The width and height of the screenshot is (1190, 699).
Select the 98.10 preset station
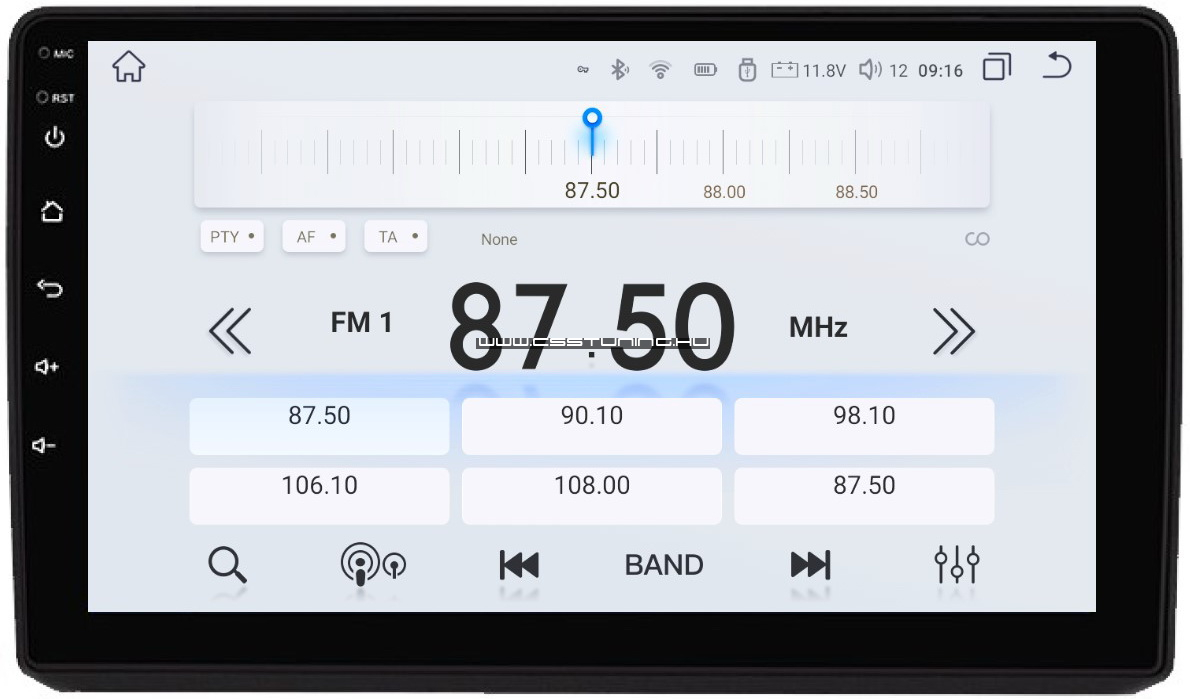(x=864, y=426)
